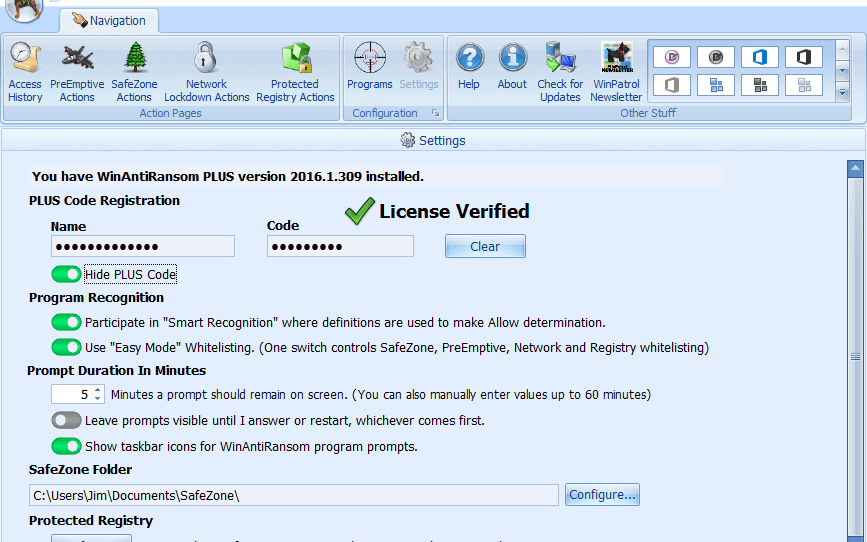Click the prompt duration minutes value field
Image resolution: width=867 pixels, height=542 pixels.
[x=72, y=394]
